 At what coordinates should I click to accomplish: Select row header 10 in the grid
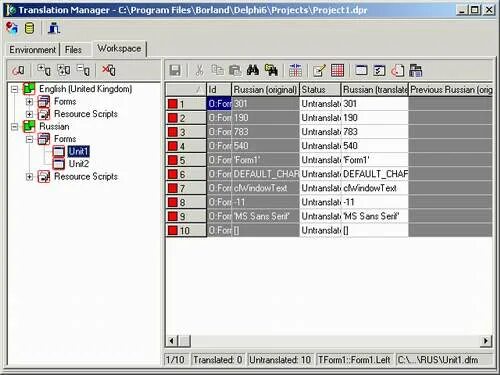(186, 230)
